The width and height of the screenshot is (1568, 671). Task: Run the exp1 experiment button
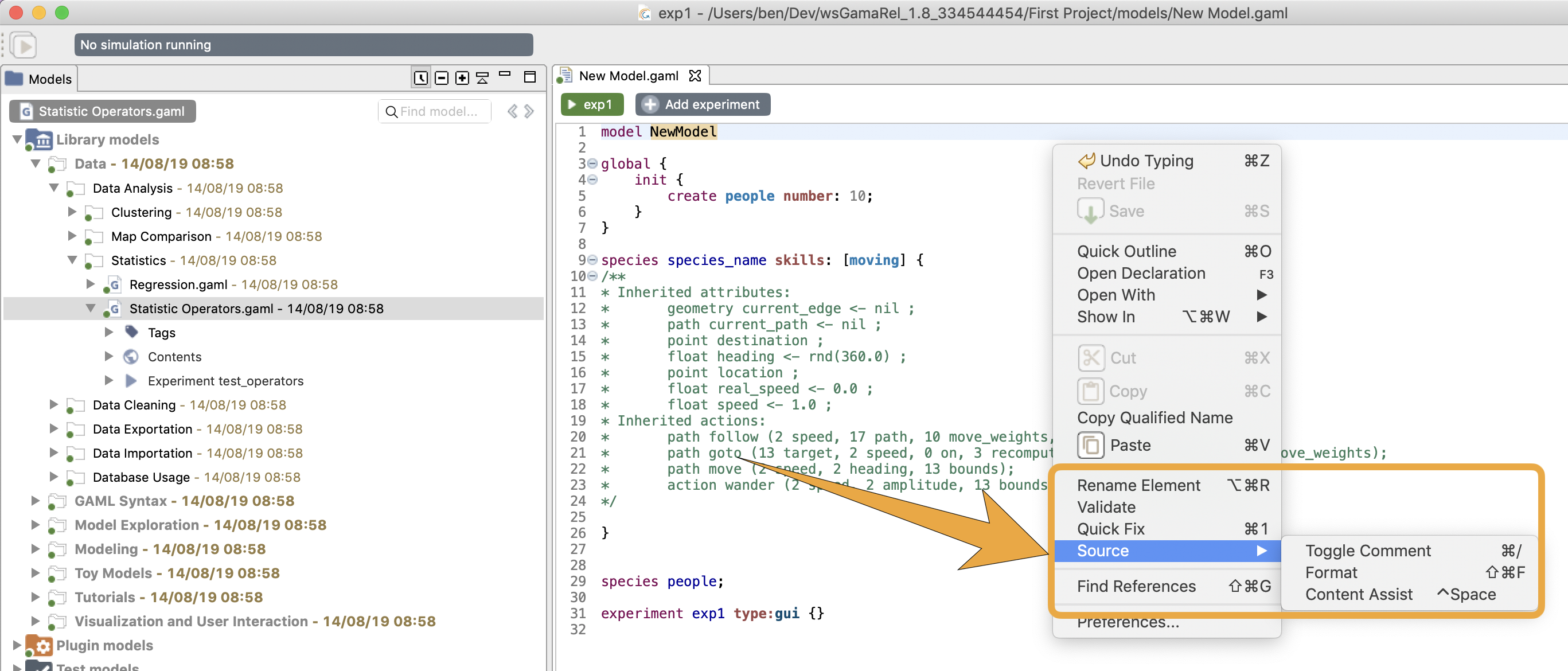[592, 104]
